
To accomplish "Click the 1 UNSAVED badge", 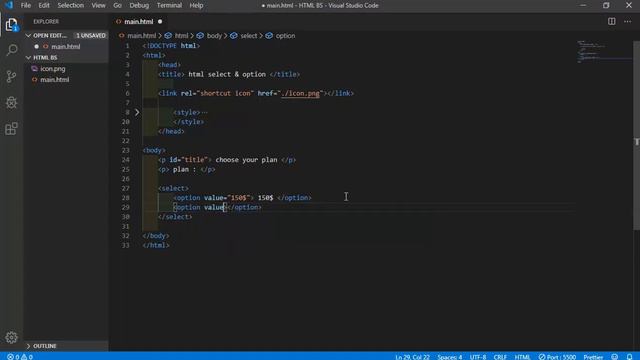I will [x=91, y=36].
